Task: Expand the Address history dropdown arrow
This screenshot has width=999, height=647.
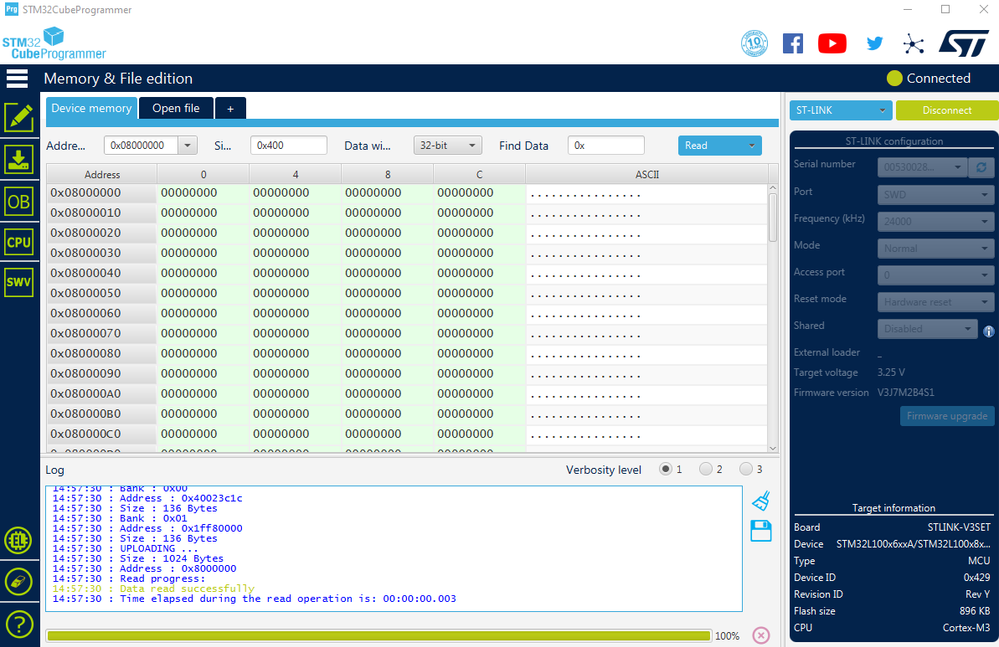Action: (x=187, y=145)
